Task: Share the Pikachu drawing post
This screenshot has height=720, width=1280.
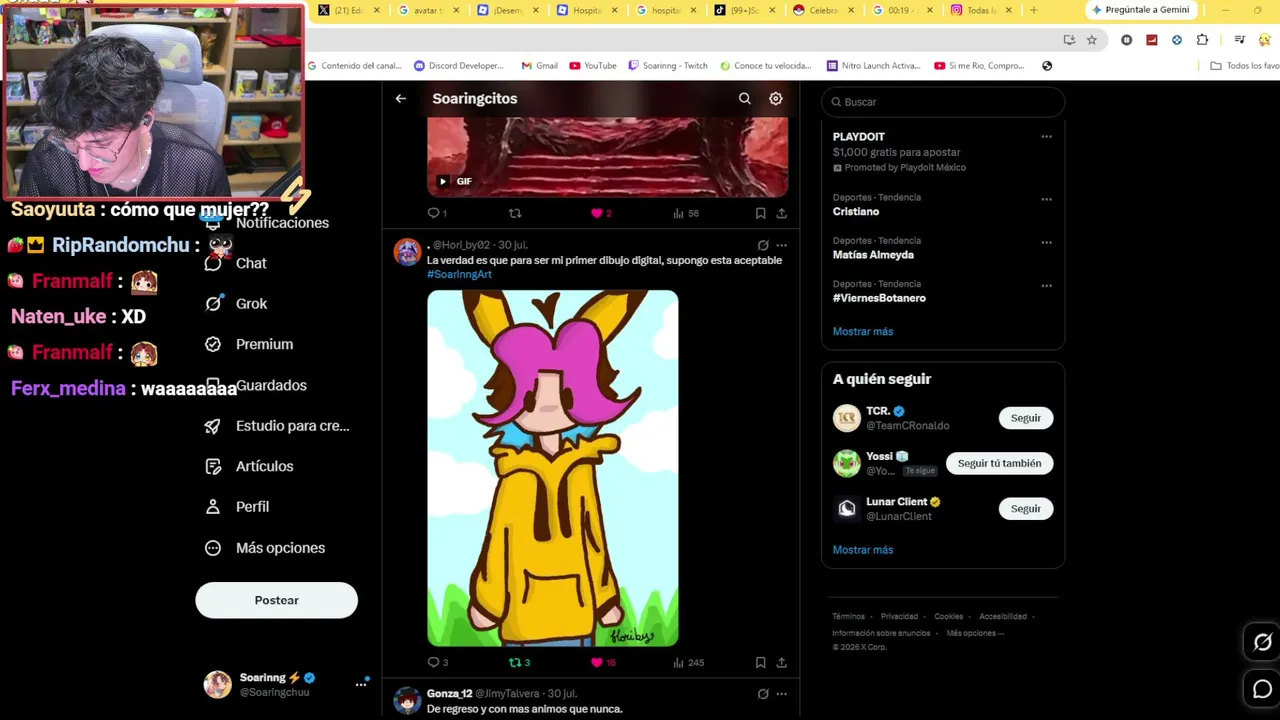Action: coord(781,662)
